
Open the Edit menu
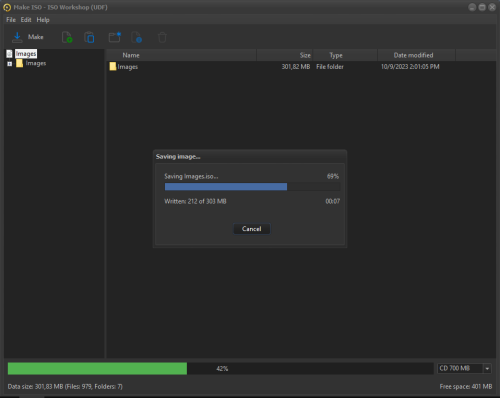(x=26, y=20)
